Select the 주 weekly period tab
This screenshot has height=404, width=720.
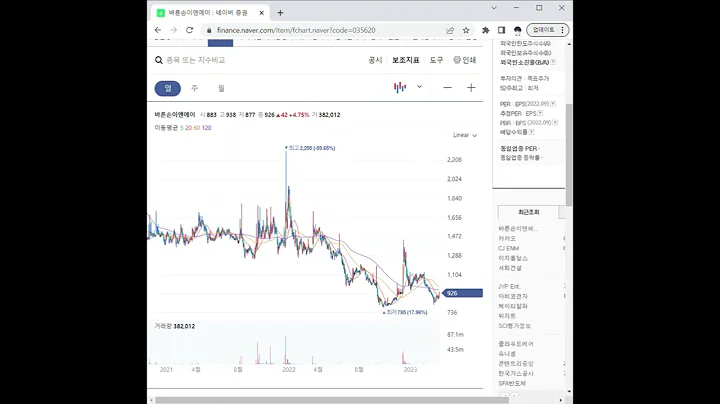pos(194,88)
